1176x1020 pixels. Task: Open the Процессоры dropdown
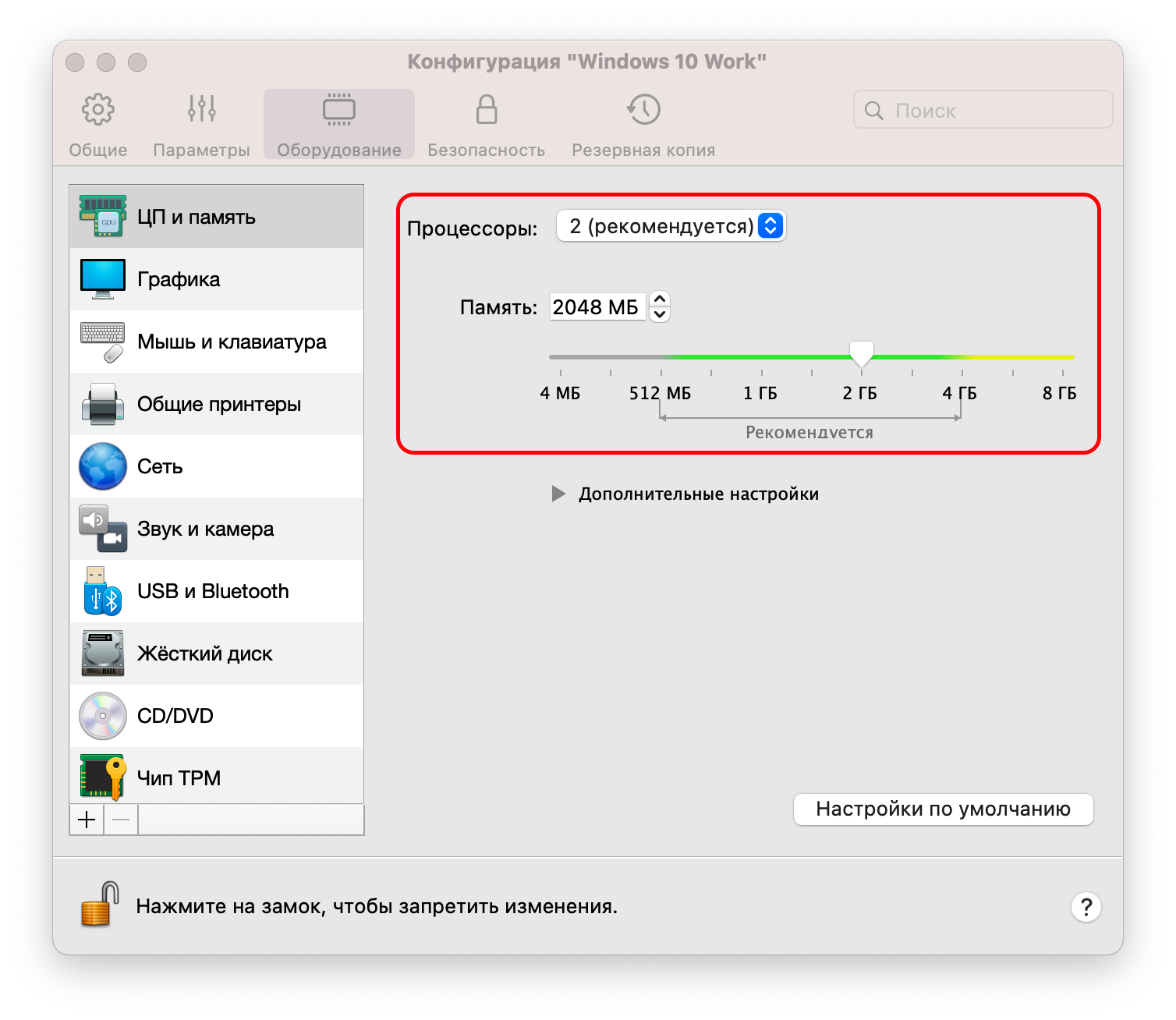pos(671,226)
